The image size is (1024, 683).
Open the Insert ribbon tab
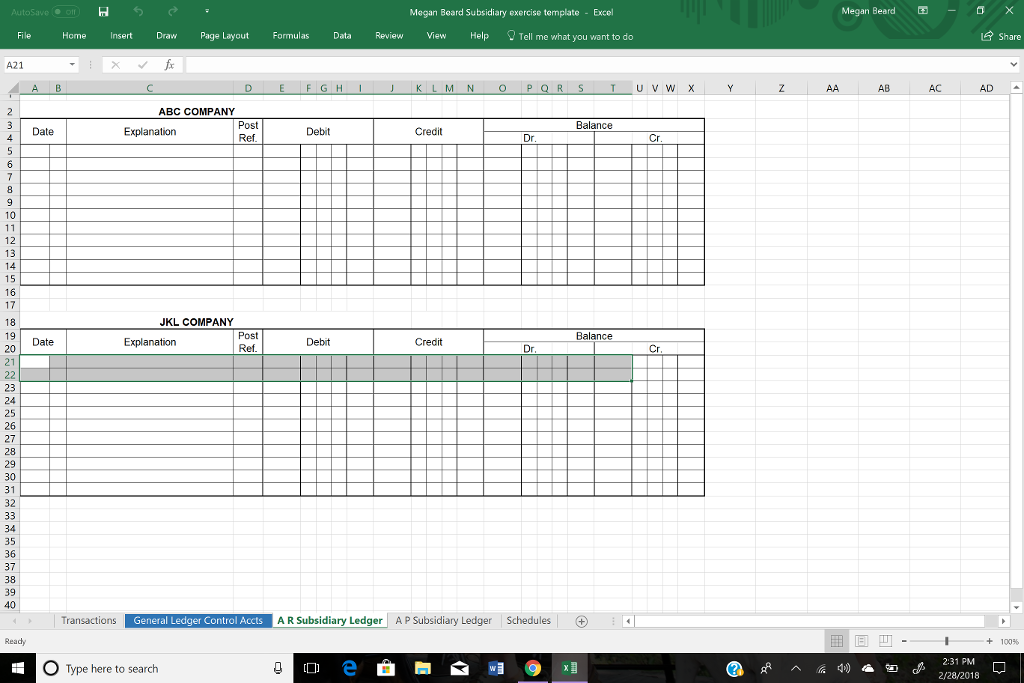(121, 36)
